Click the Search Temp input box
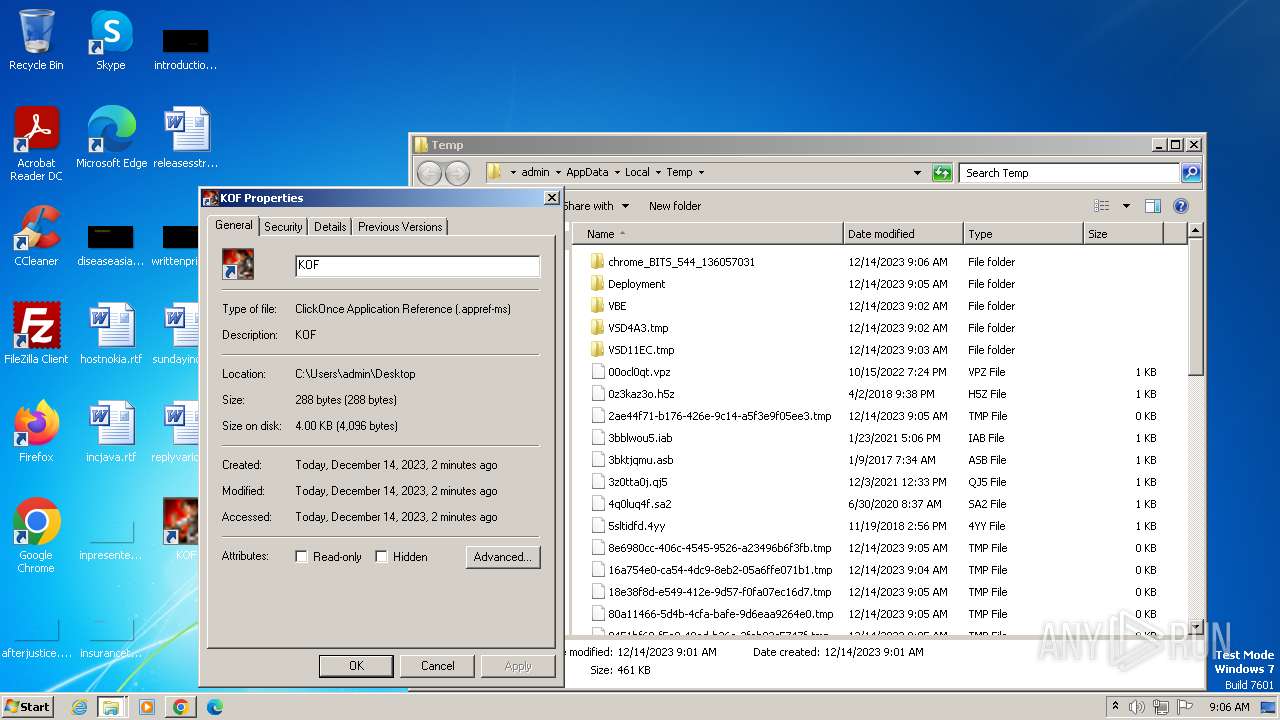 click(1069, 173)
